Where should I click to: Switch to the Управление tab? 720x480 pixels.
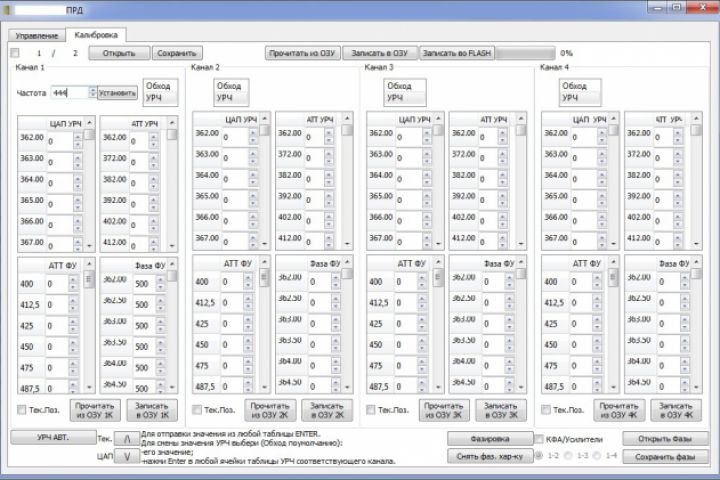[37, 35]
